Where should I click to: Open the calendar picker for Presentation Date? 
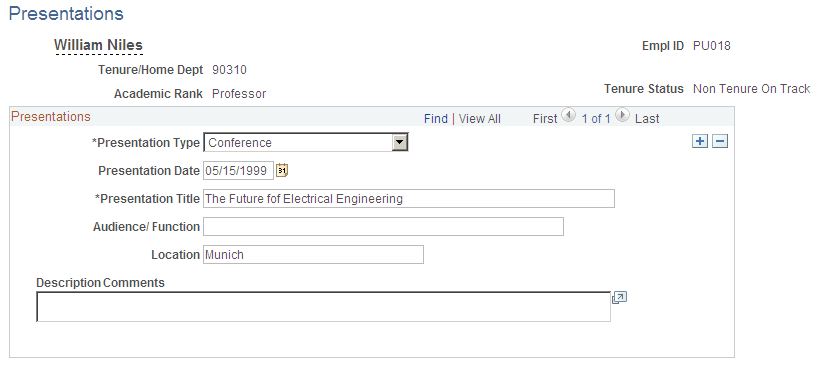point(282,170)
